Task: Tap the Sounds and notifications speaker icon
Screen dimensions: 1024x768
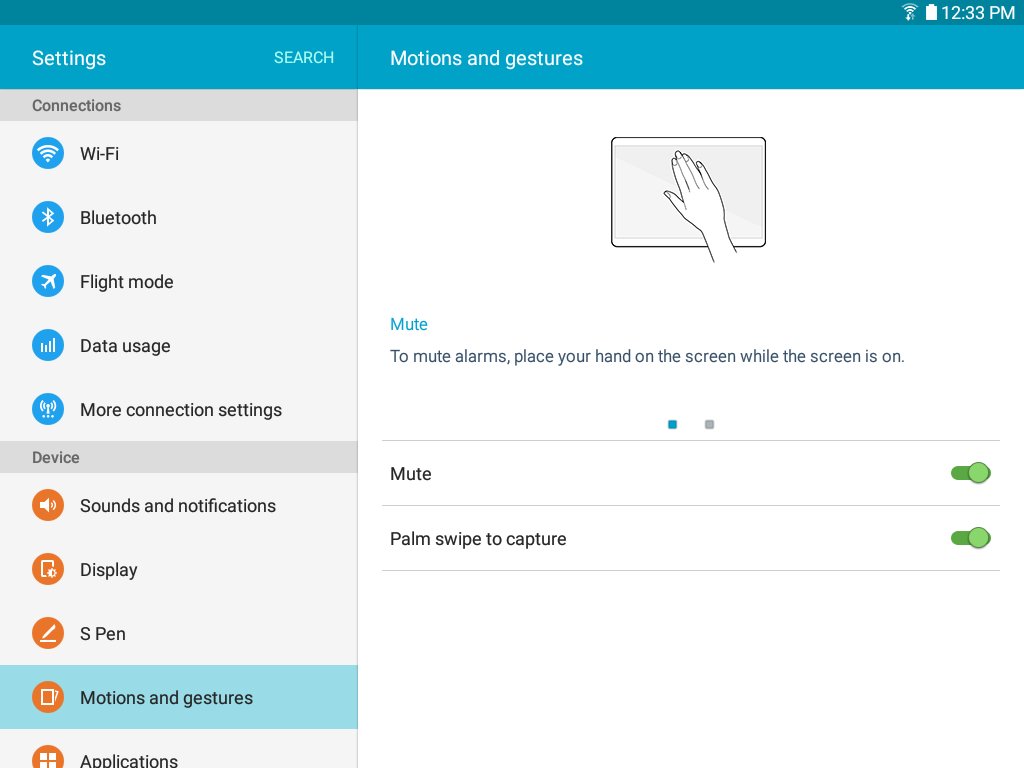Action: point(48,505)
